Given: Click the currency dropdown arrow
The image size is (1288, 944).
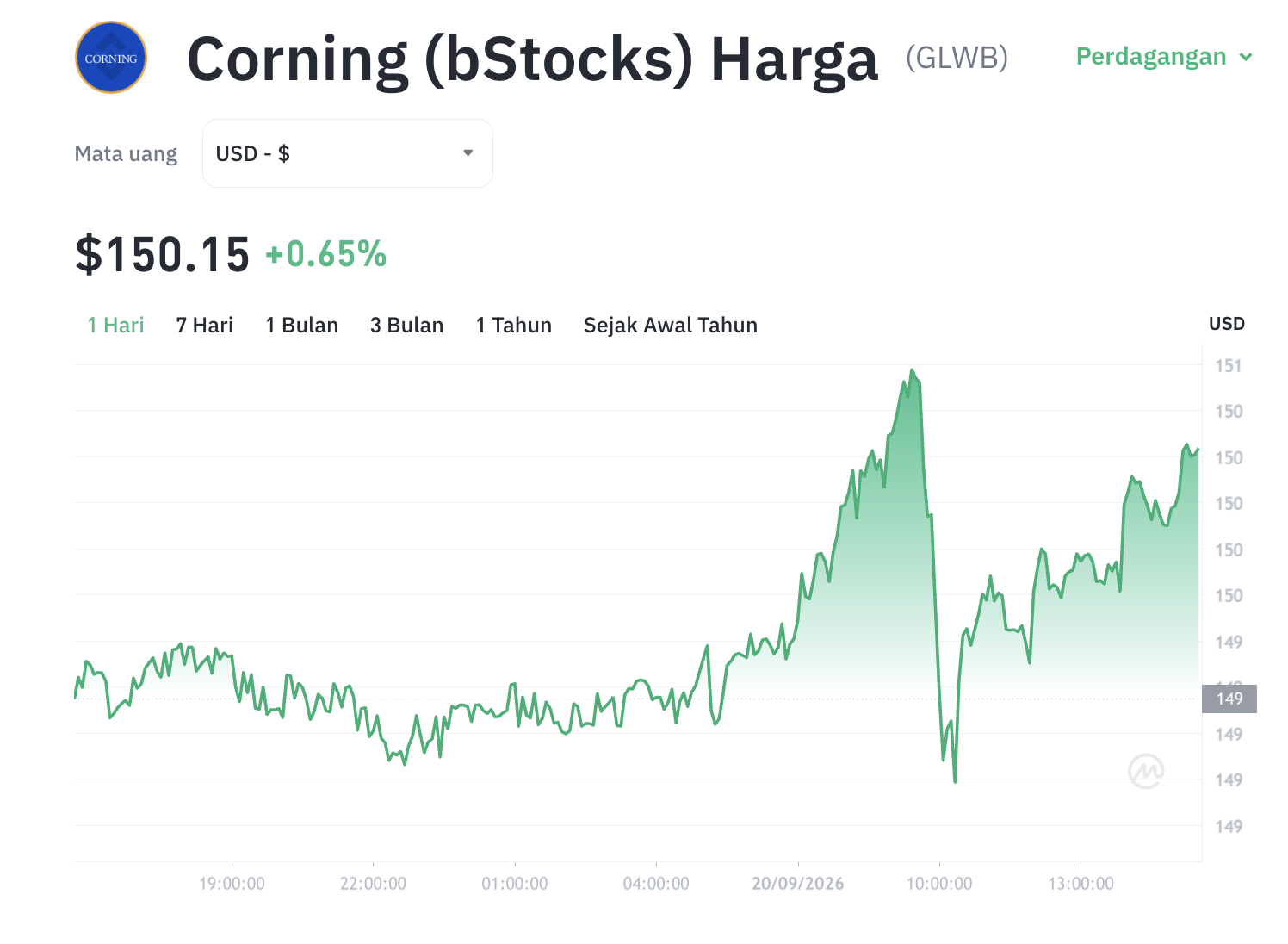Looking at the screenshot, I should tap(468, 153).
